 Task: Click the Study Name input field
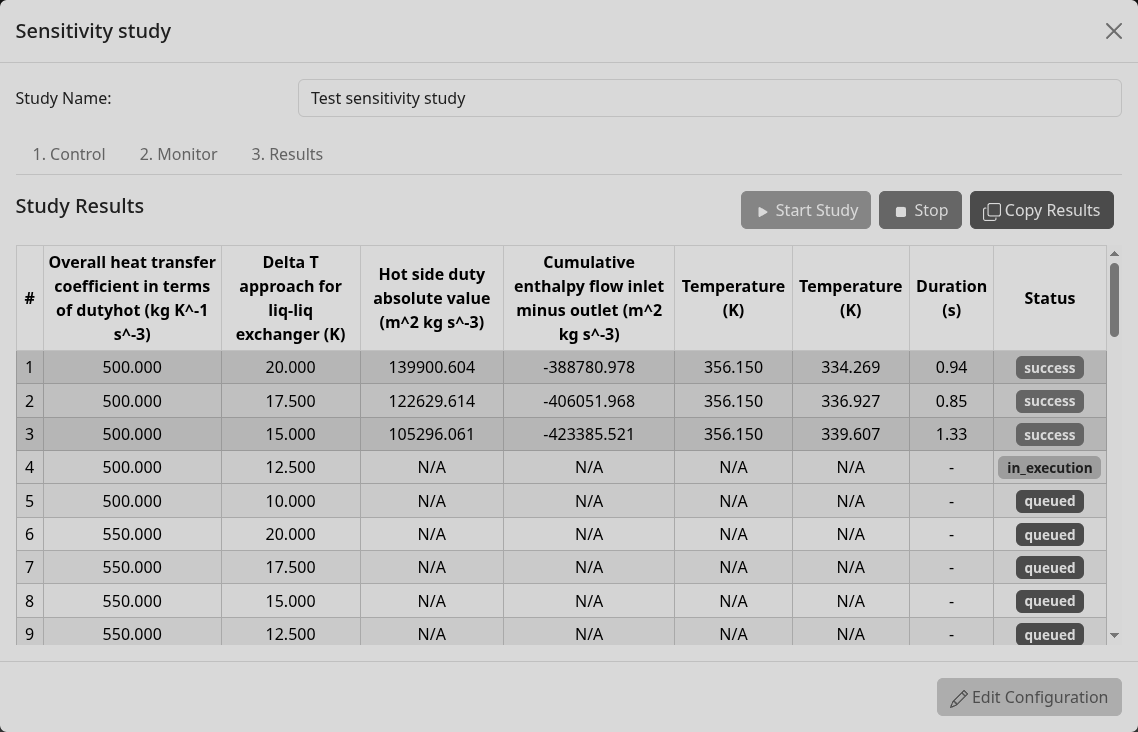(710, 97)
